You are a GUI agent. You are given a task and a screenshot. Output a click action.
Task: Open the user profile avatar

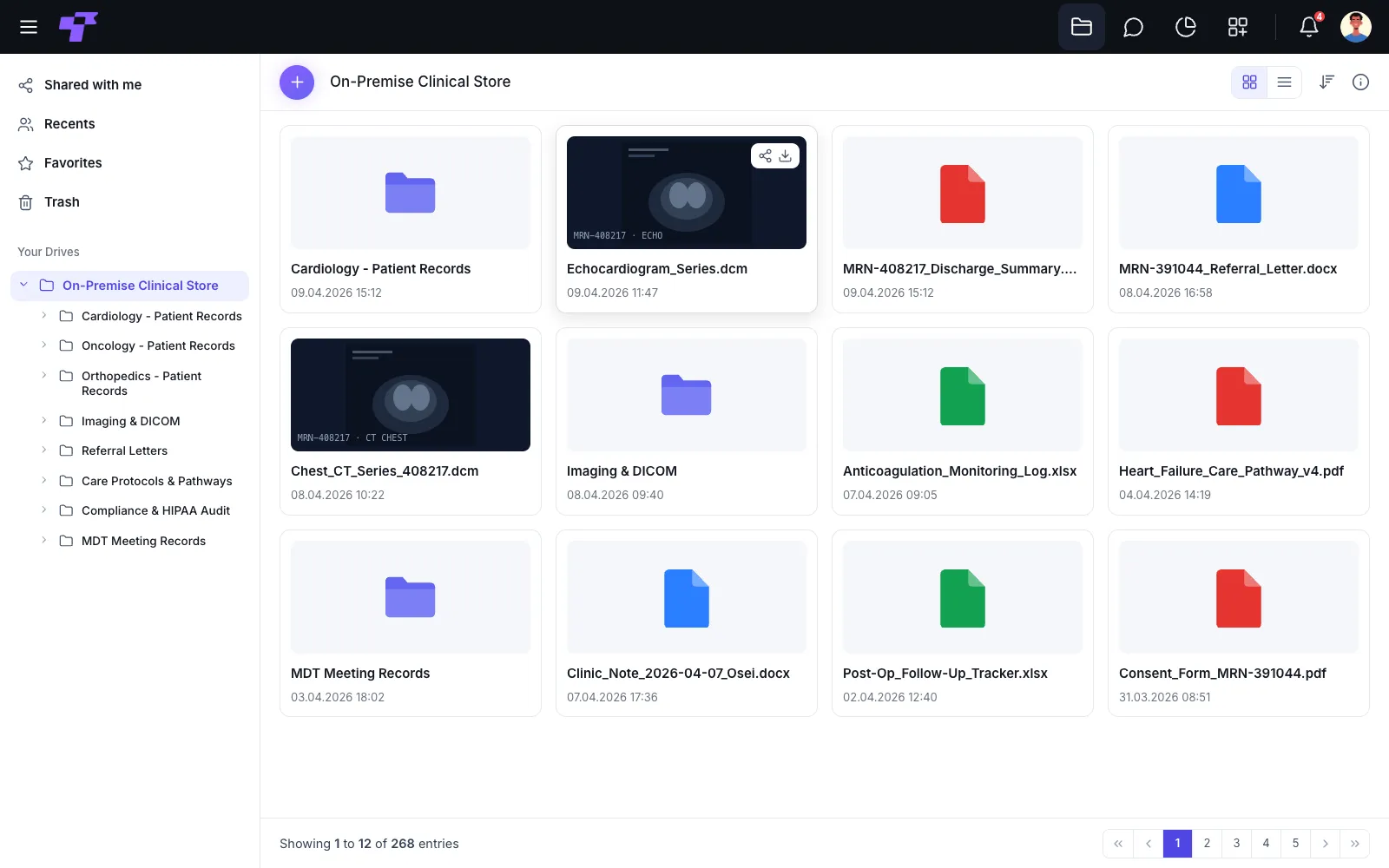click(x=1355, y=27)
